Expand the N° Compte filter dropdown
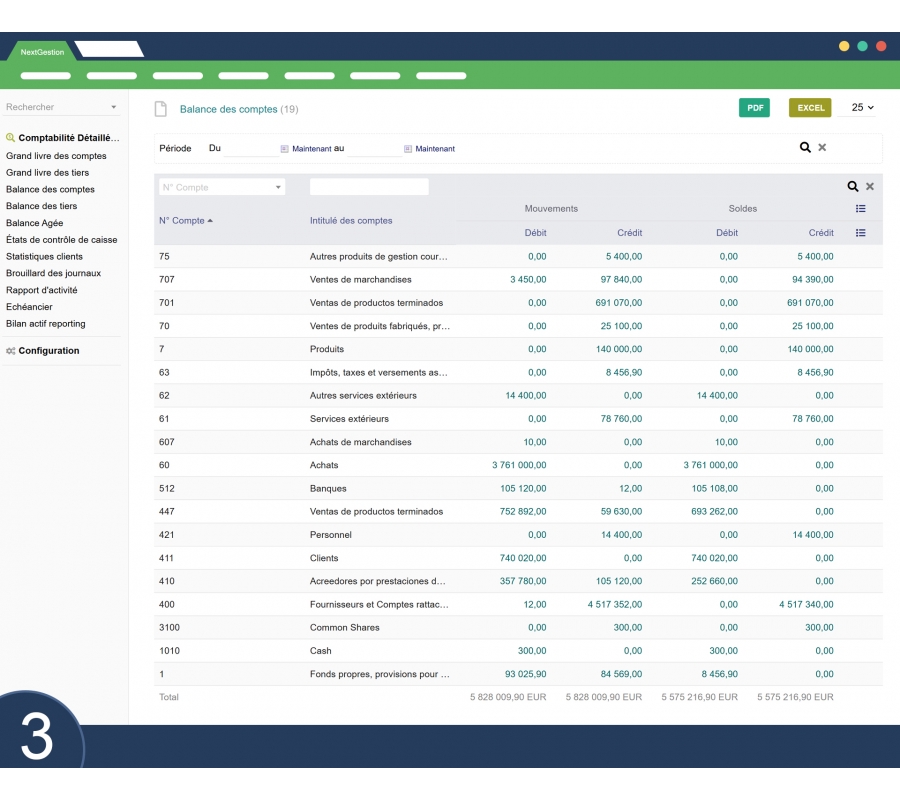The image size is (900, 800). [278, 188]
